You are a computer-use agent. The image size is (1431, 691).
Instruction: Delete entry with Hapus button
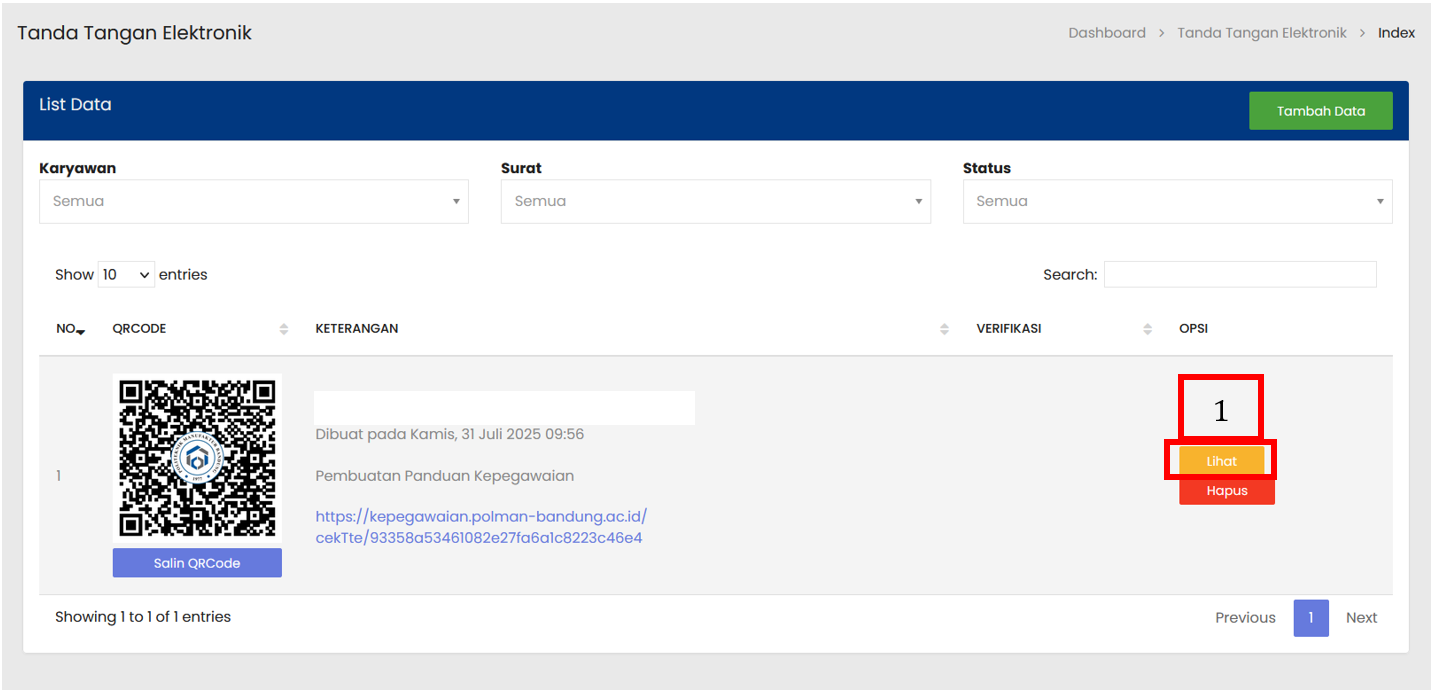pyautogui.click(x=1226, y=492)
